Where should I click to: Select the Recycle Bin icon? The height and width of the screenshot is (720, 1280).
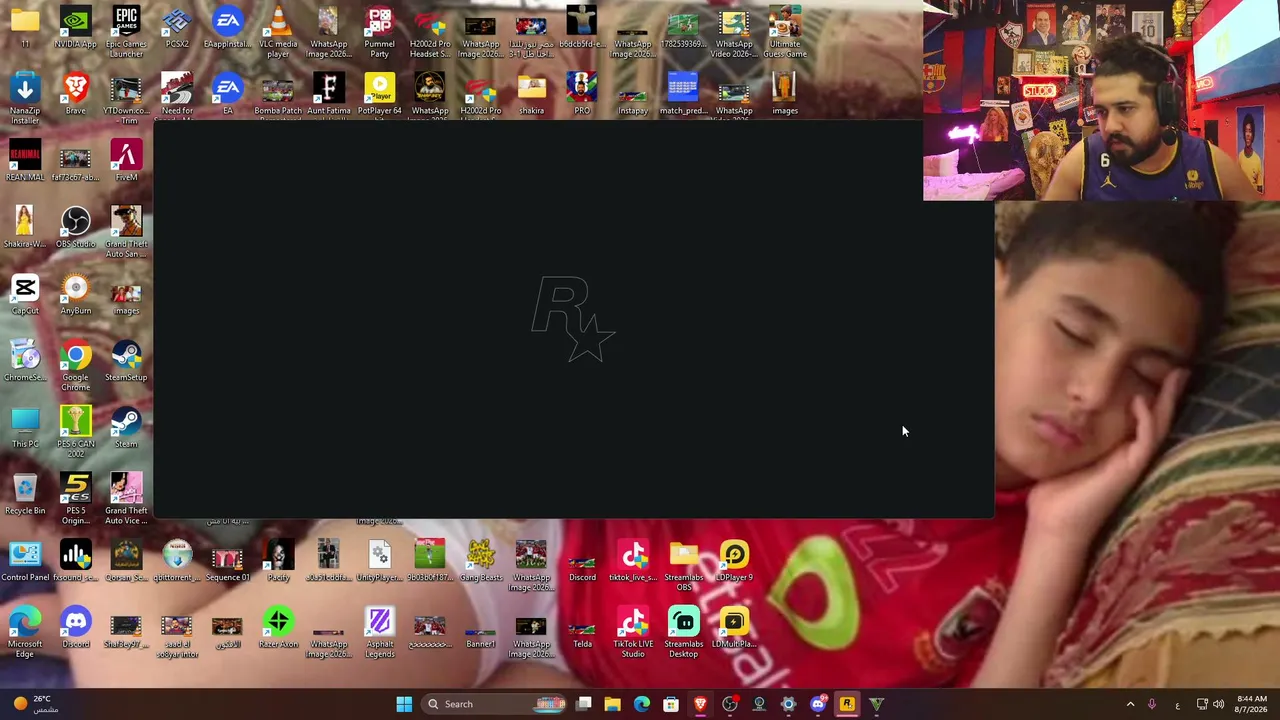pyautogui.click(x=25, y=495)
